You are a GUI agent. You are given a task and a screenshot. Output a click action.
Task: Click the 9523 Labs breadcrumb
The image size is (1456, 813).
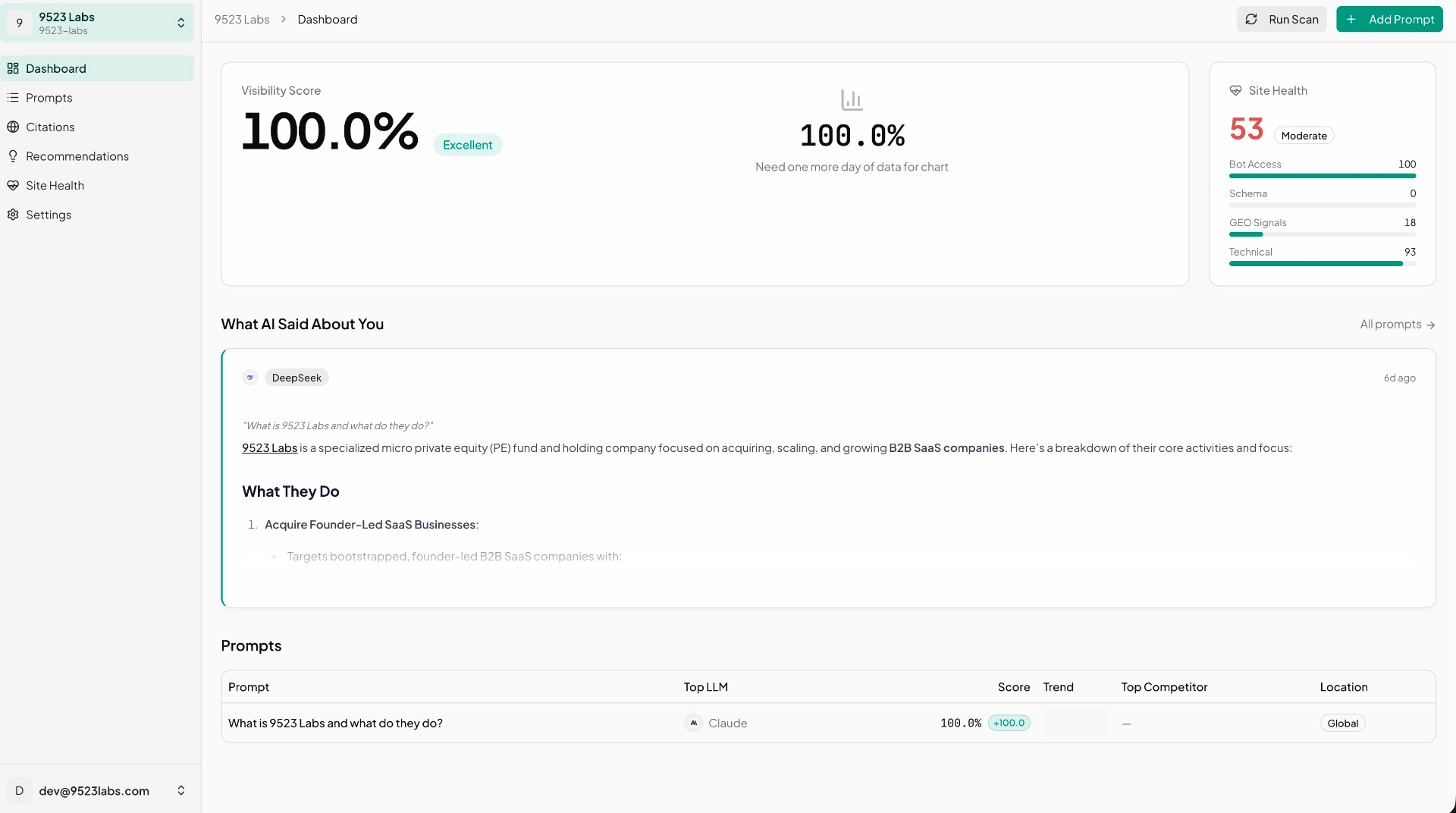(x=242, y=20)
